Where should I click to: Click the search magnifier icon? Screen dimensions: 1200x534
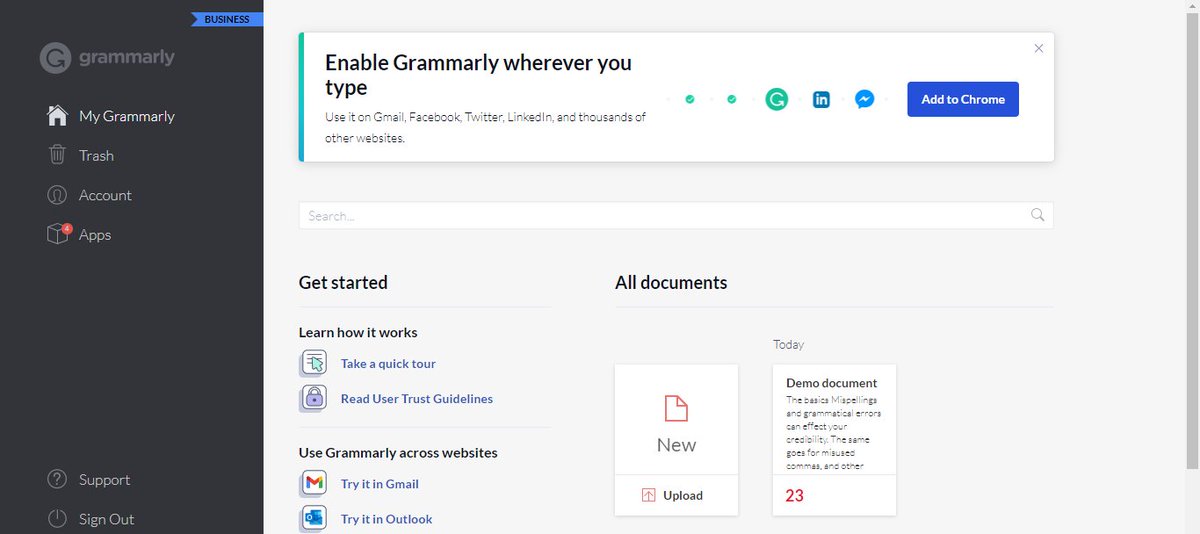[x=1037, y=215]
